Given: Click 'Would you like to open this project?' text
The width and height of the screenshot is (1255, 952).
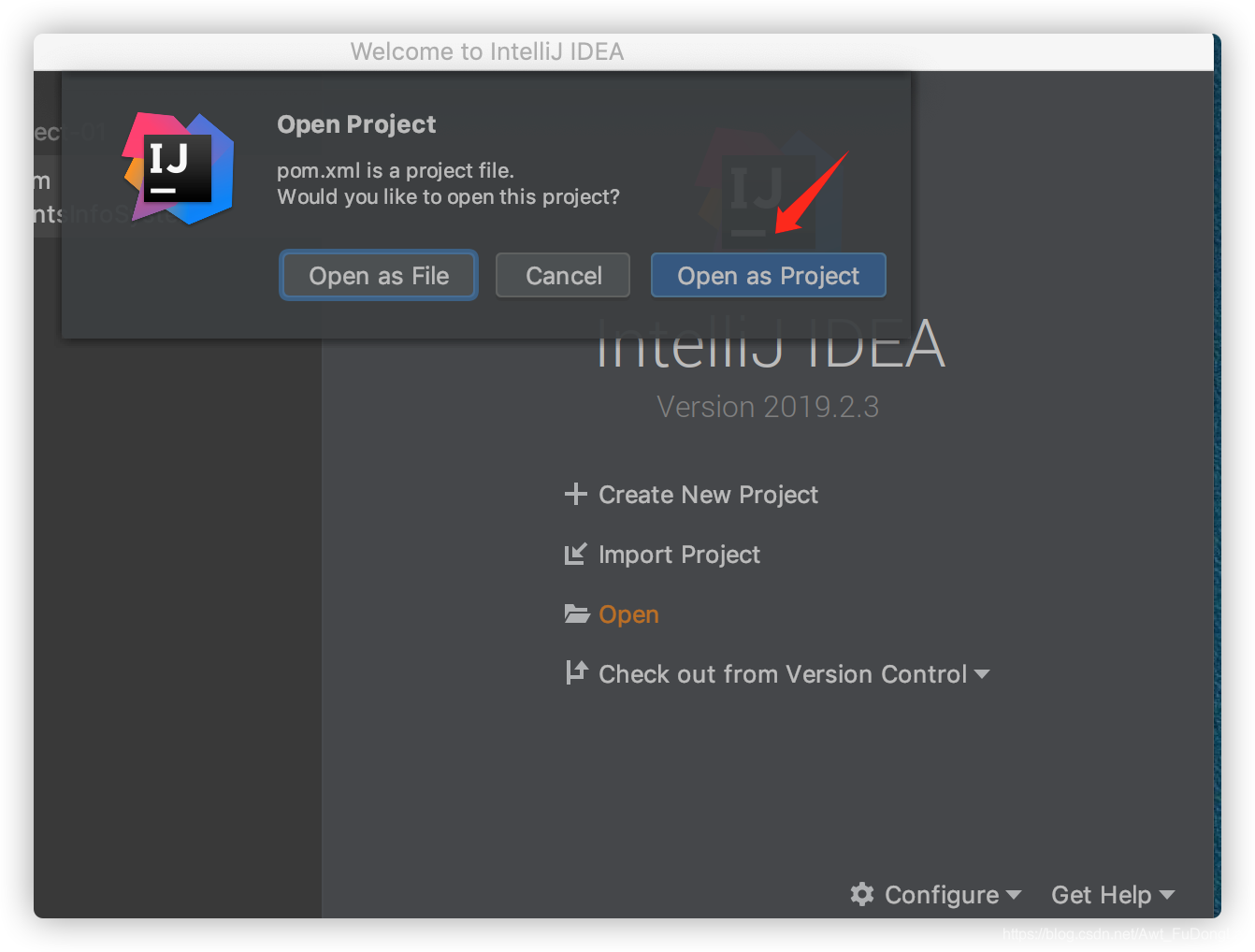Looking at the screenshot, I should pos(448,197).
